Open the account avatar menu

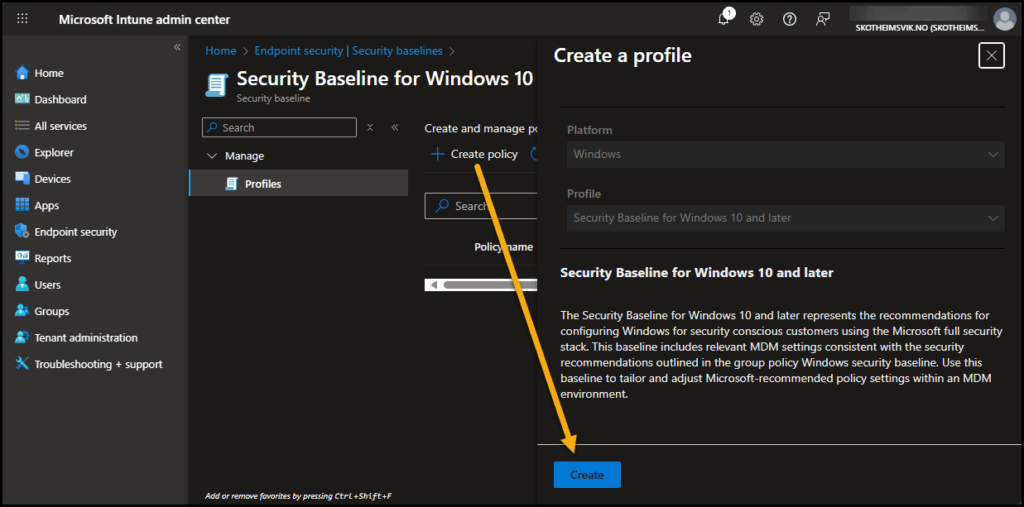1004,19
